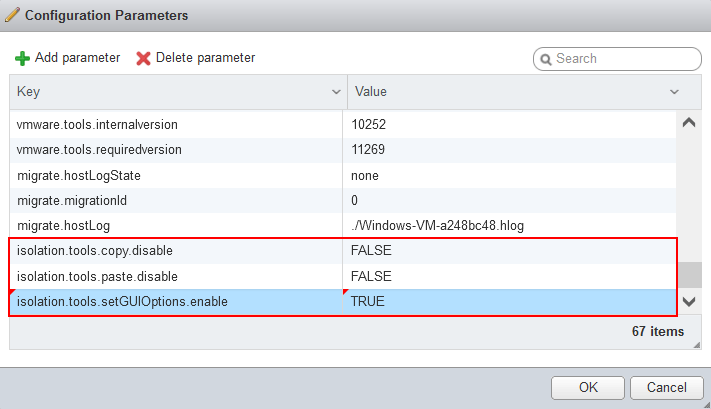The height and width of the screenshot is (409, 711).
Task: Click the table resize grip corner
Action: click(x=697, y=345)
